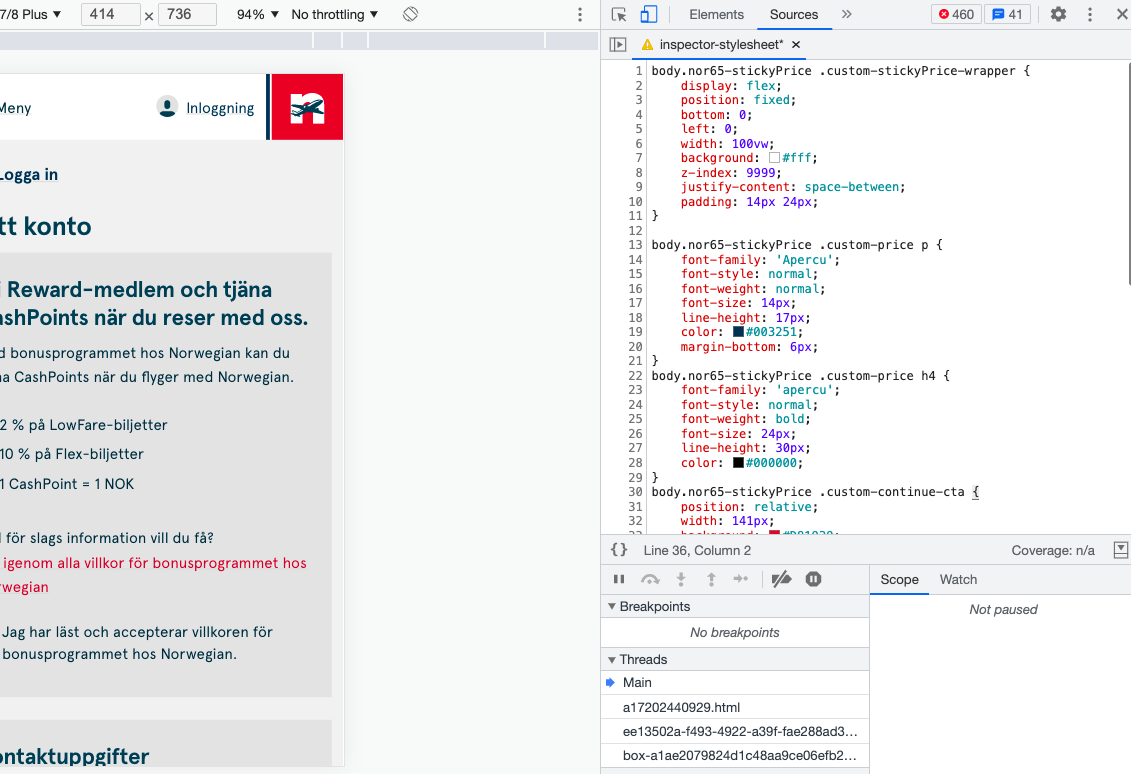
Task: Open the error count badge showing 460
Action: click(956, 14)
